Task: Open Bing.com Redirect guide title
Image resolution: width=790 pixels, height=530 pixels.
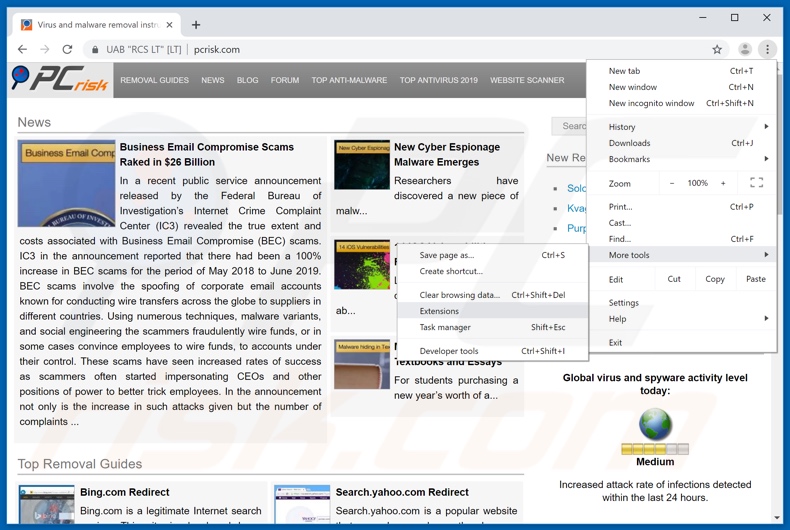Action: click(x=124, y=492)
